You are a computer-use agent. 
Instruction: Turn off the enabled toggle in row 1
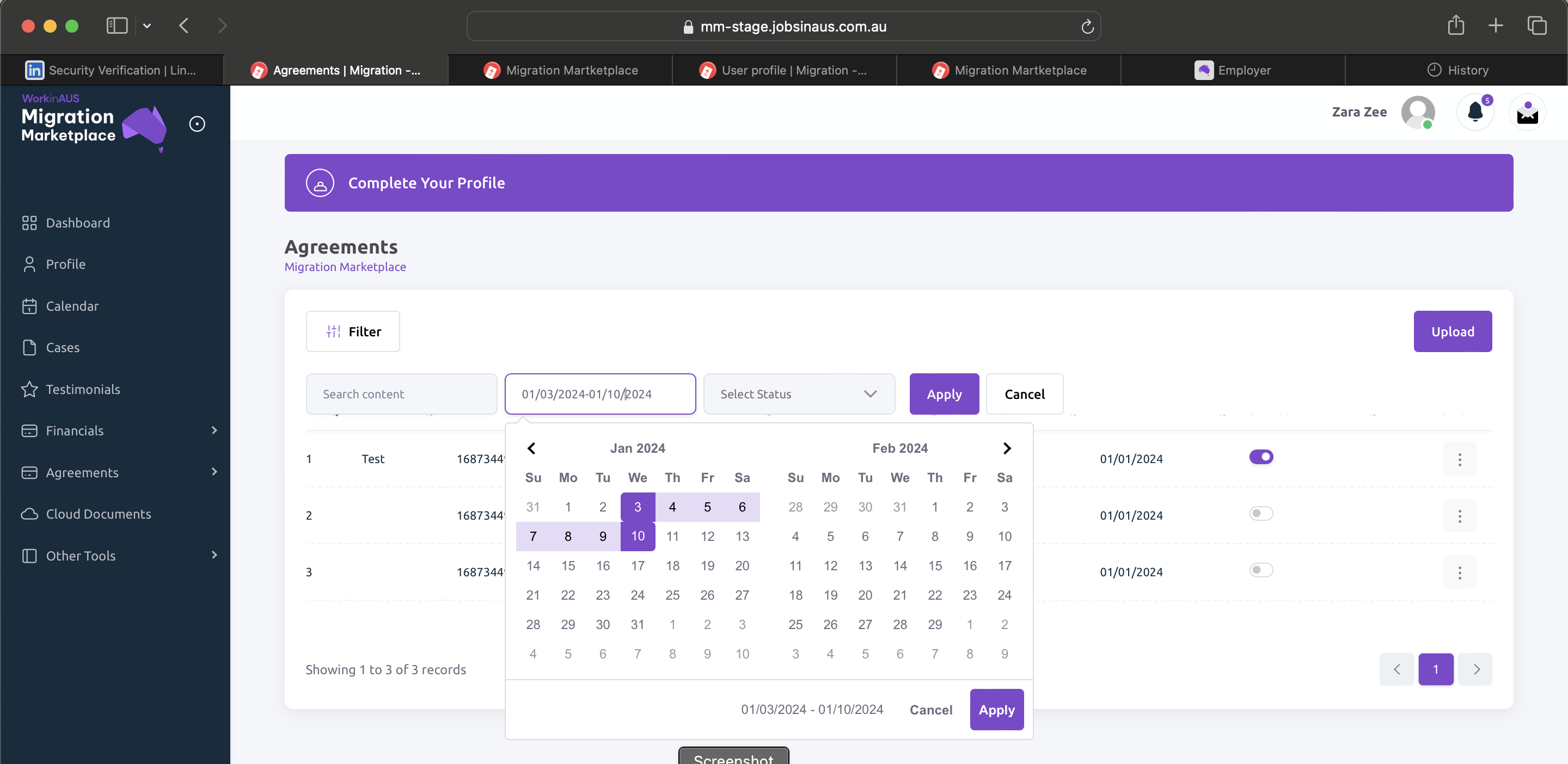[x=1260, y=457]
